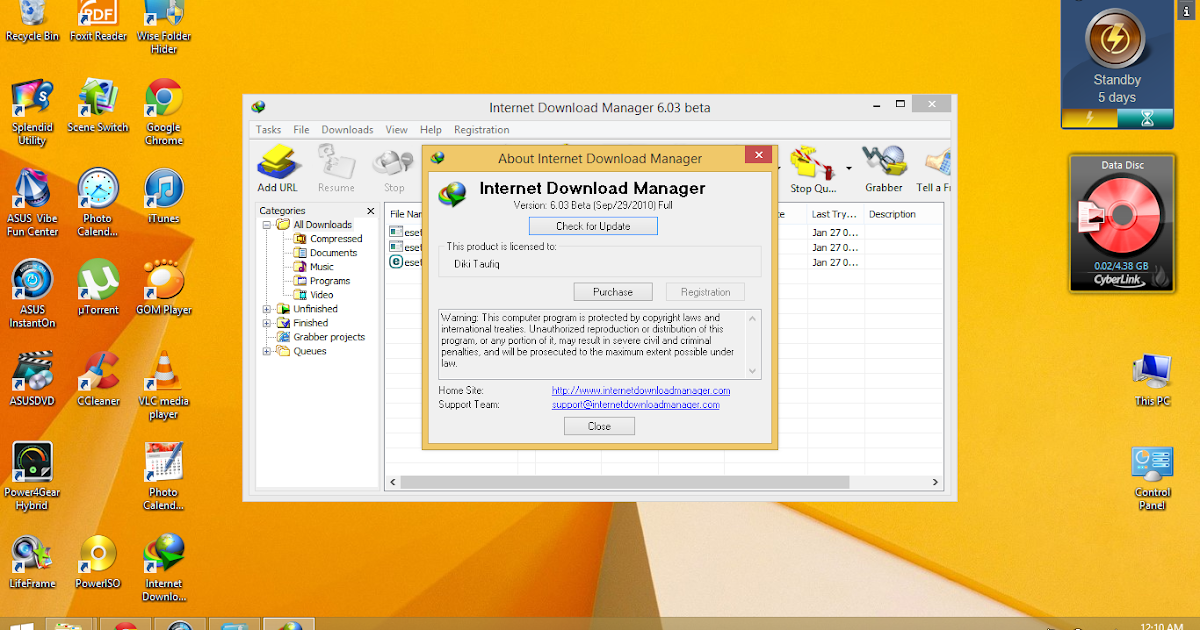The width and height of the screenshot is (1200, 630).
Task: Open the LifeFrame shortcut
Action: tap(32, 561)
